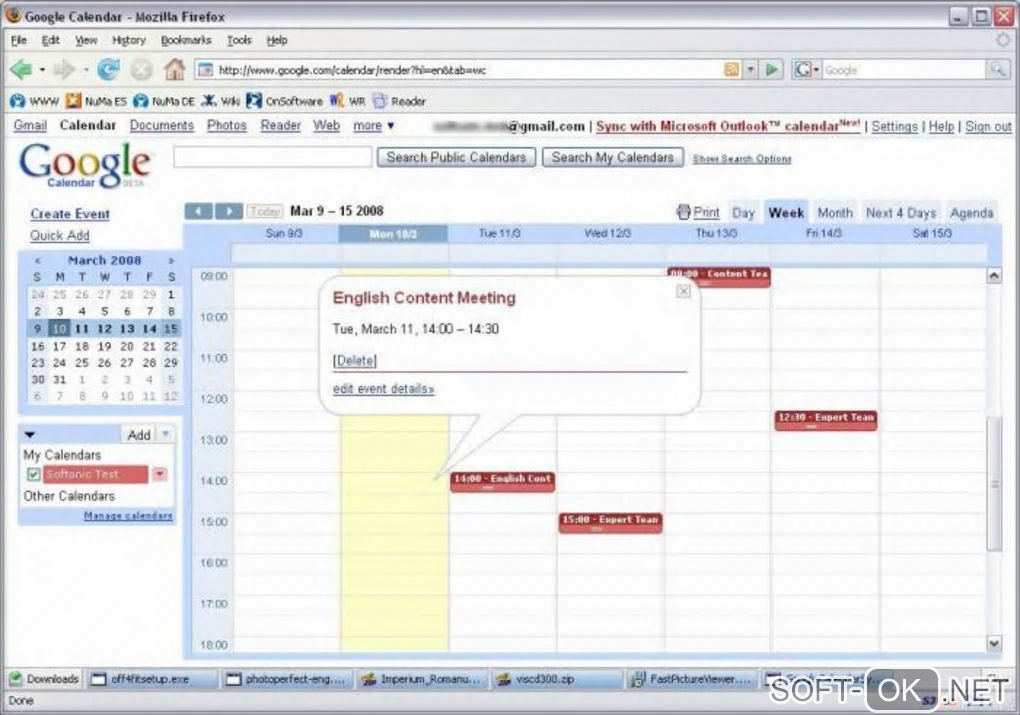
Task: Close the English Content Meeting popup
Action: tap(683, 291)
